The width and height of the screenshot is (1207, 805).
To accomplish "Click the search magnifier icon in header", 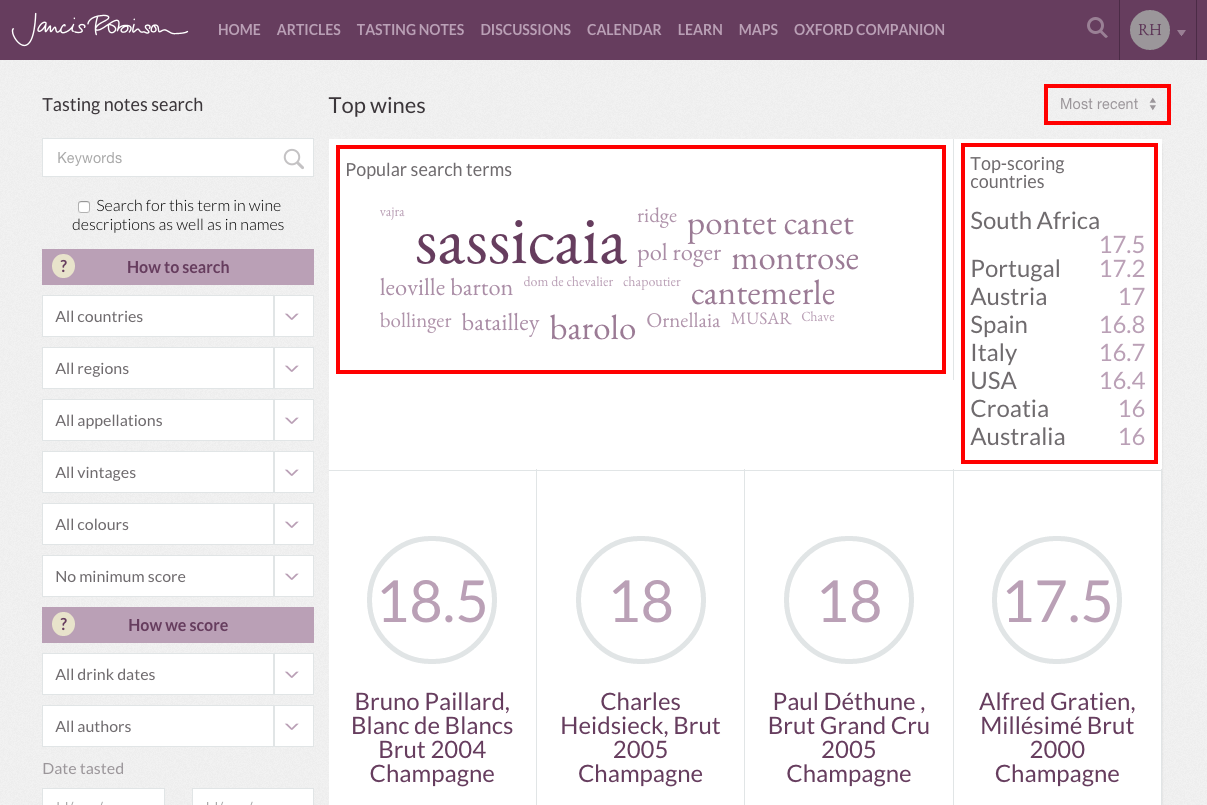I will point(1097,28).
